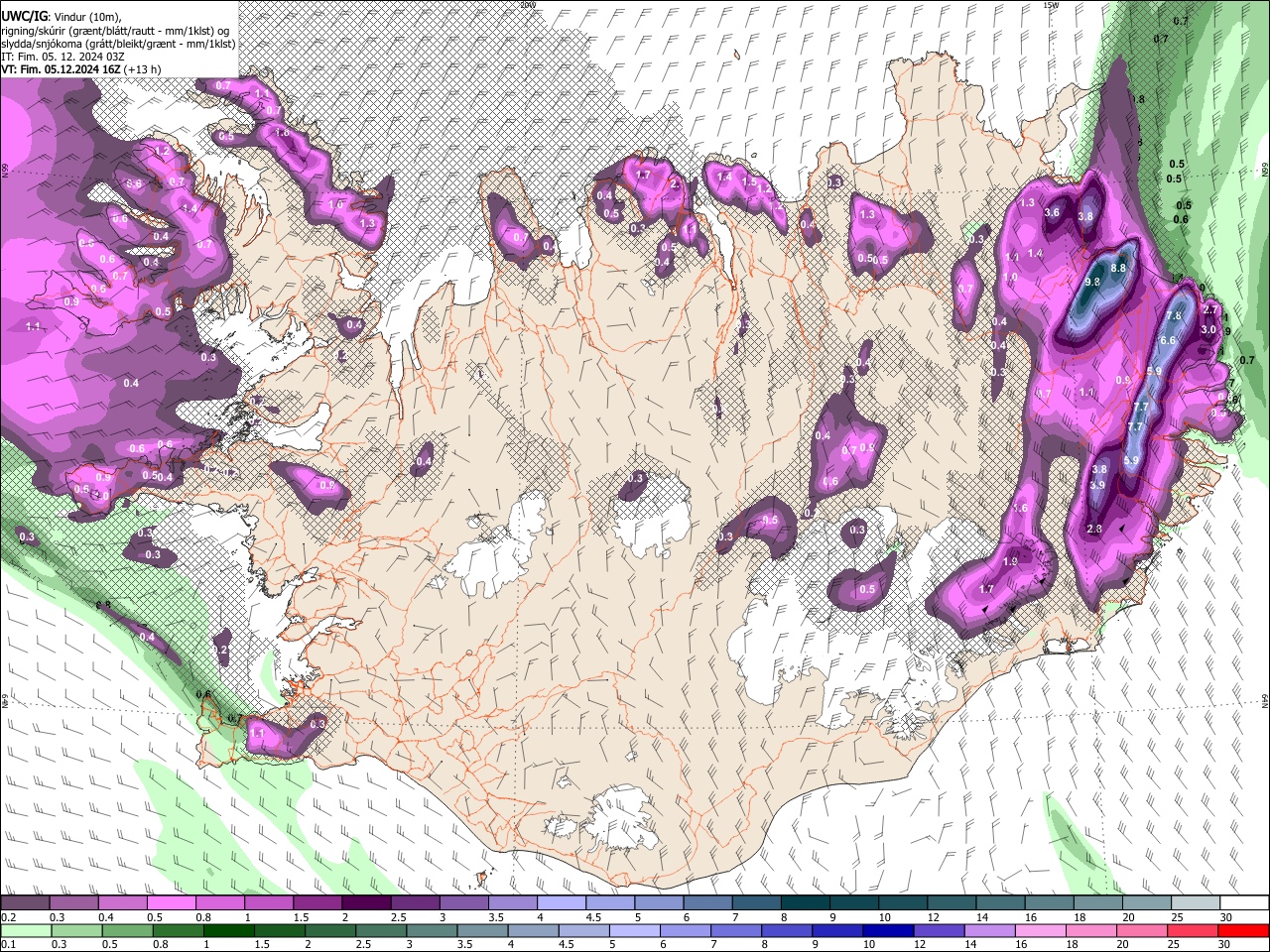
Task: Click the bright red bottom-row swatch labeled 30
Action: (1244, 930)
